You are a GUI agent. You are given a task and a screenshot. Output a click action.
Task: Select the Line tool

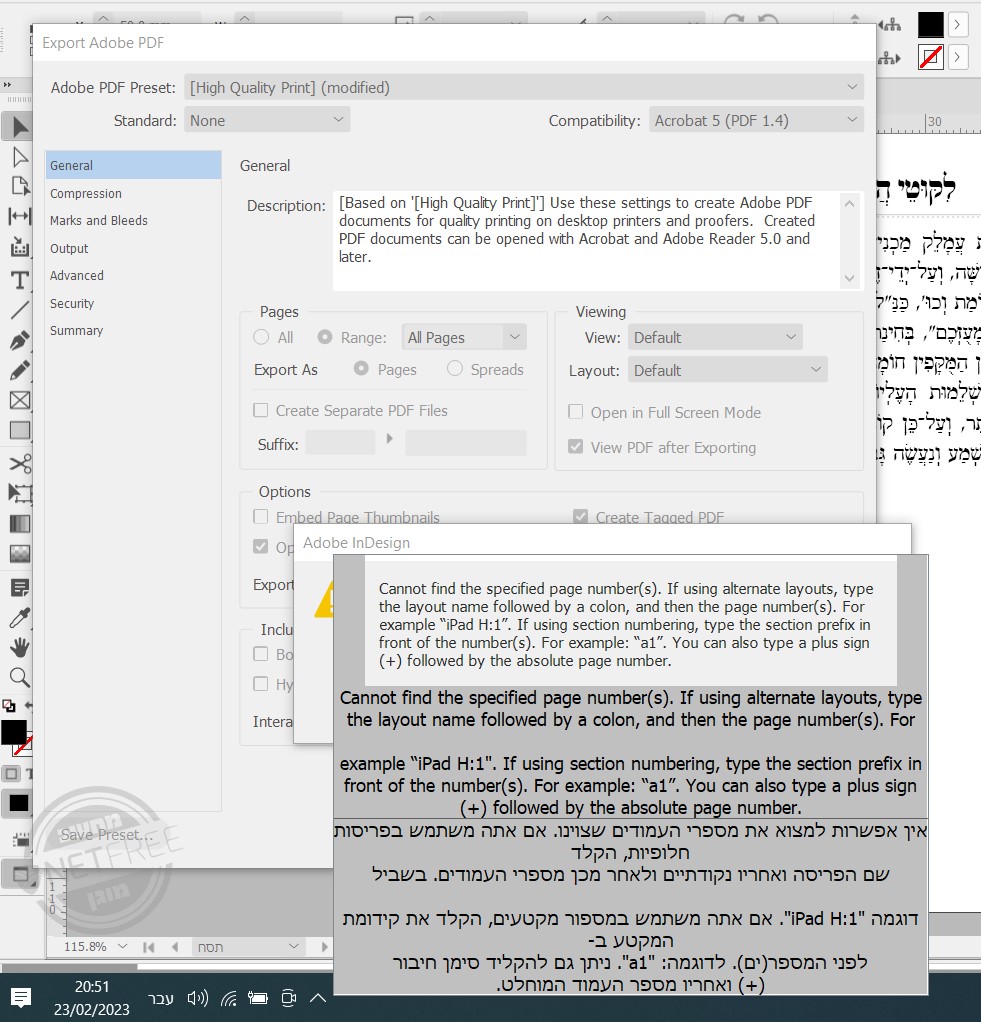click(x=20, y=310)
